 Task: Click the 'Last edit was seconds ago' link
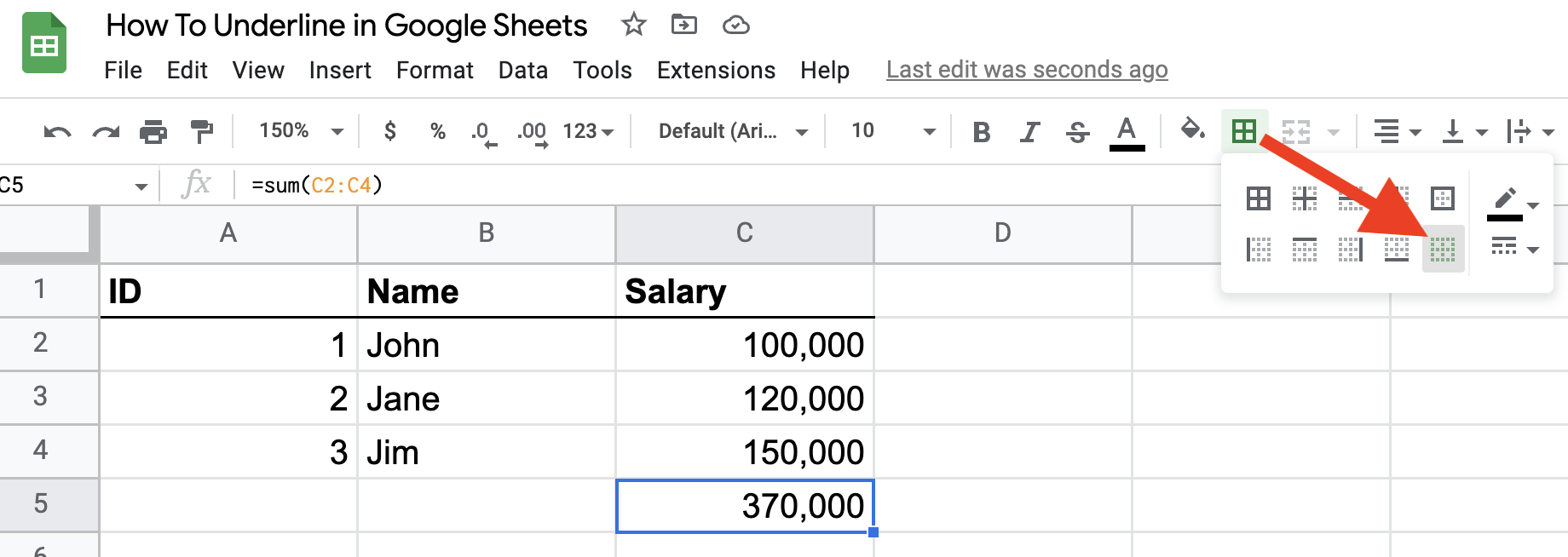[x=1027, y=70]
